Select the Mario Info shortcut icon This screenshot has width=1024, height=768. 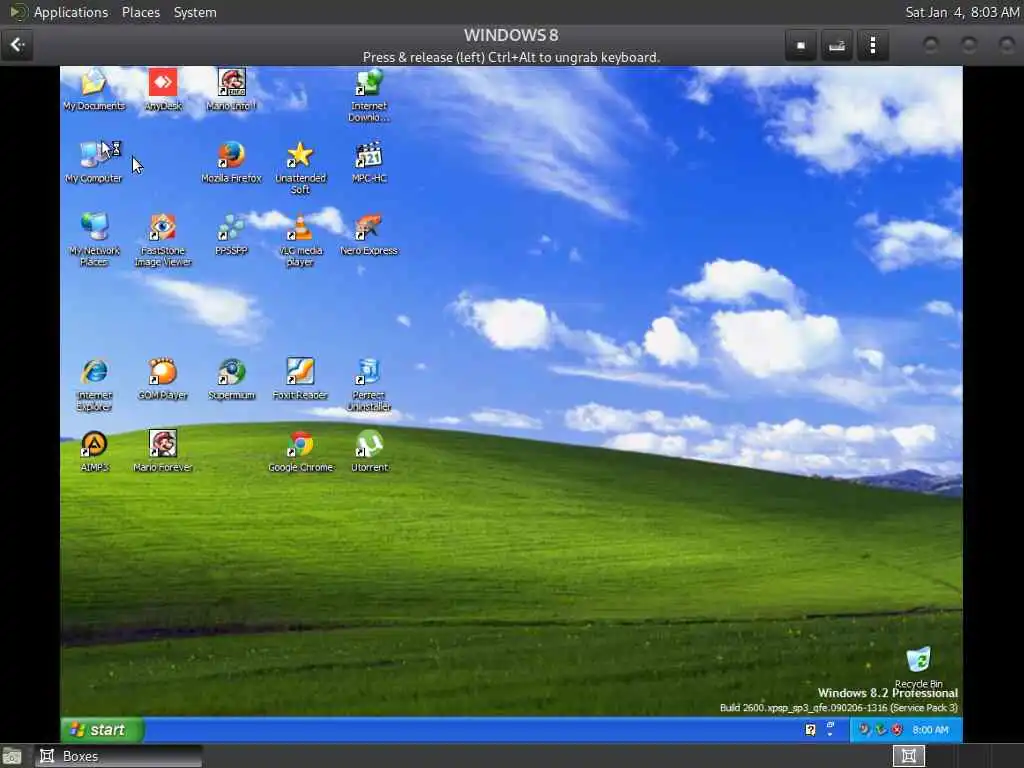(231, 89)
